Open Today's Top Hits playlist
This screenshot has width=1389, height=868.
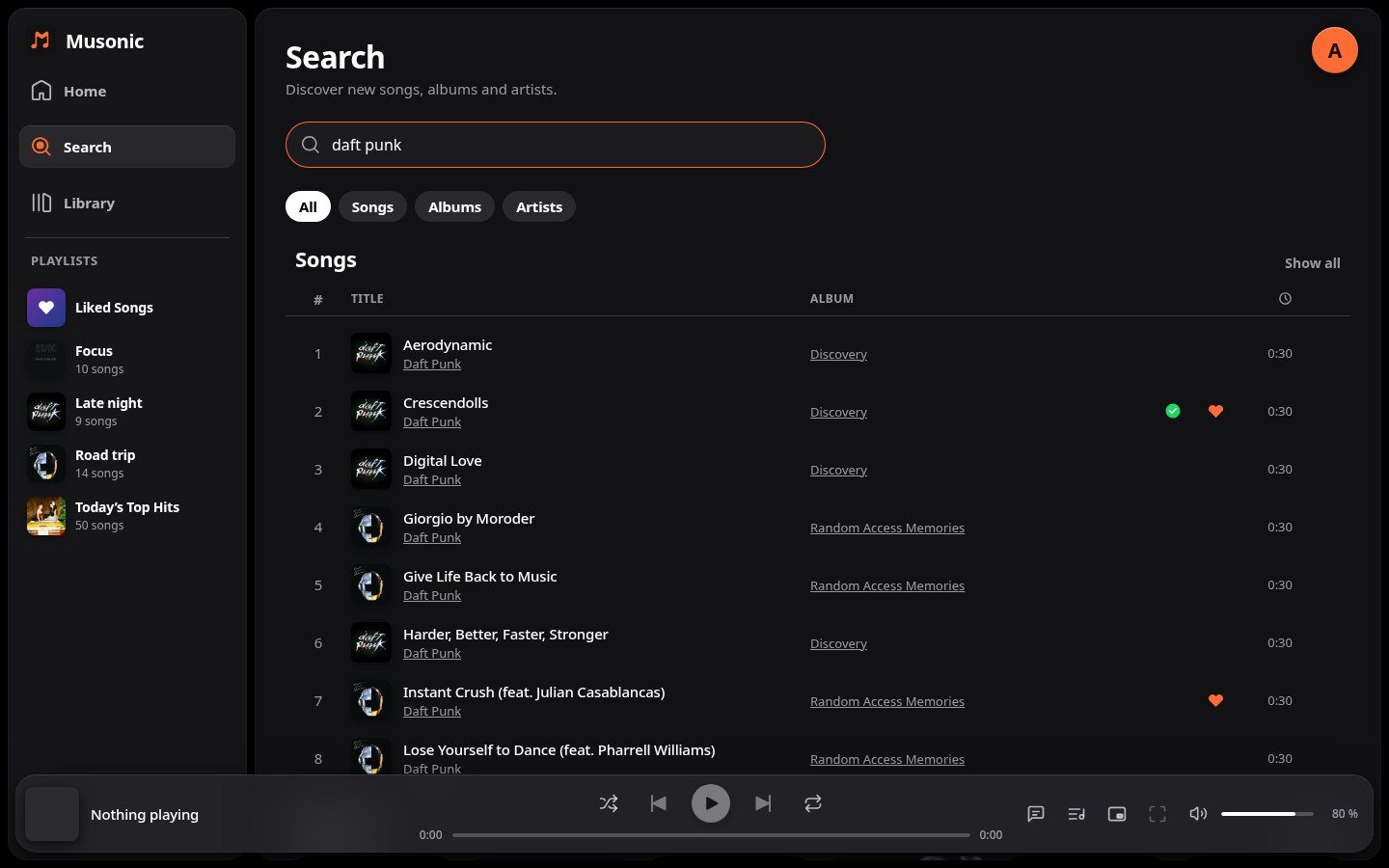coord(127,516)
